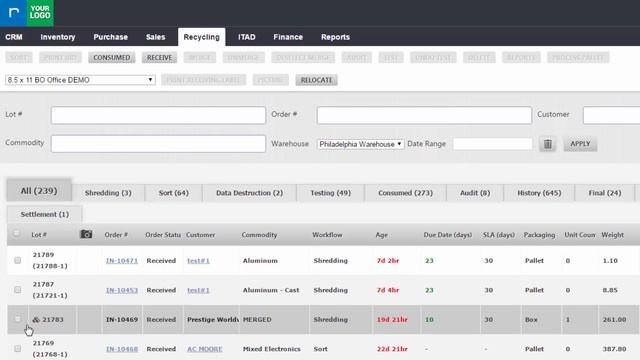The image size is (640, 360).
Task: Switch to the Audit (8) tab
Action: [x=475, y=193]
